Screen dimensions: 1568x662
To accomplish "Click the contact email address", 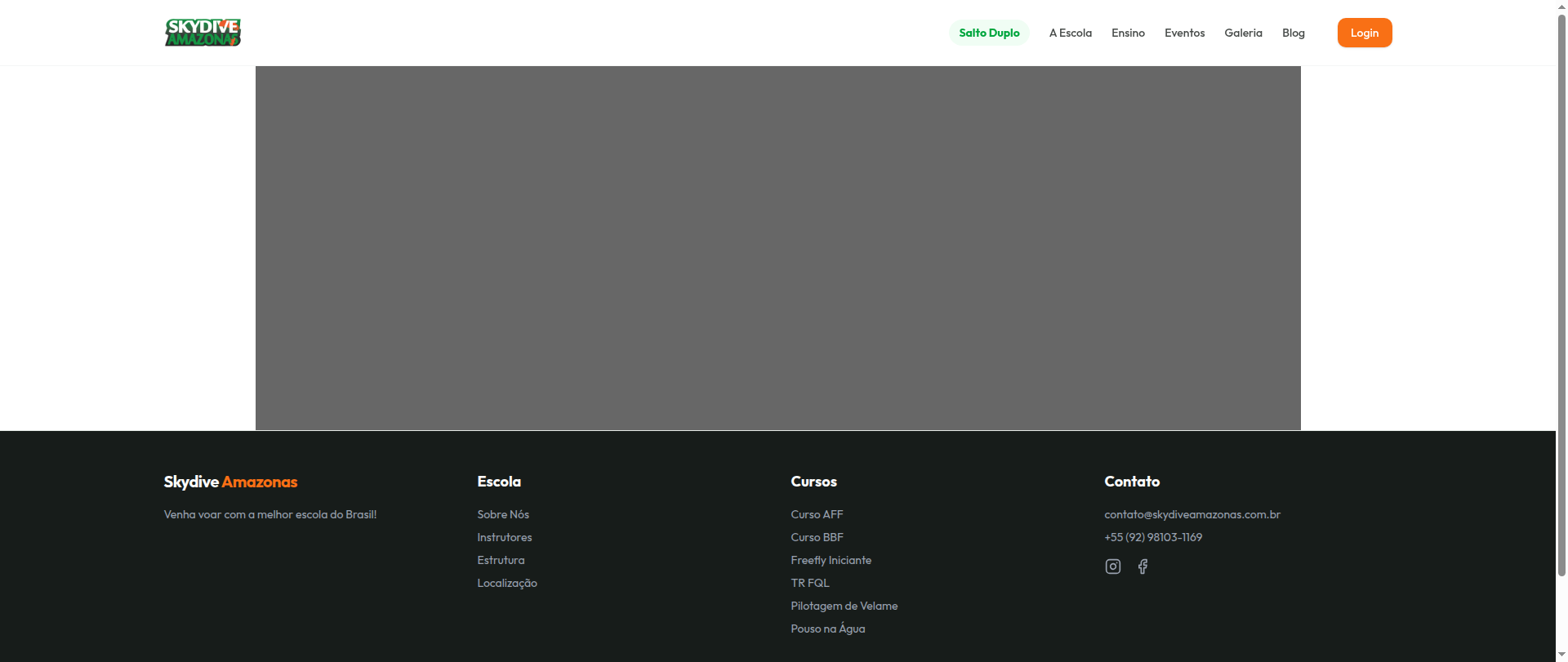I will pyautogui.click(x=1192, y=514).
